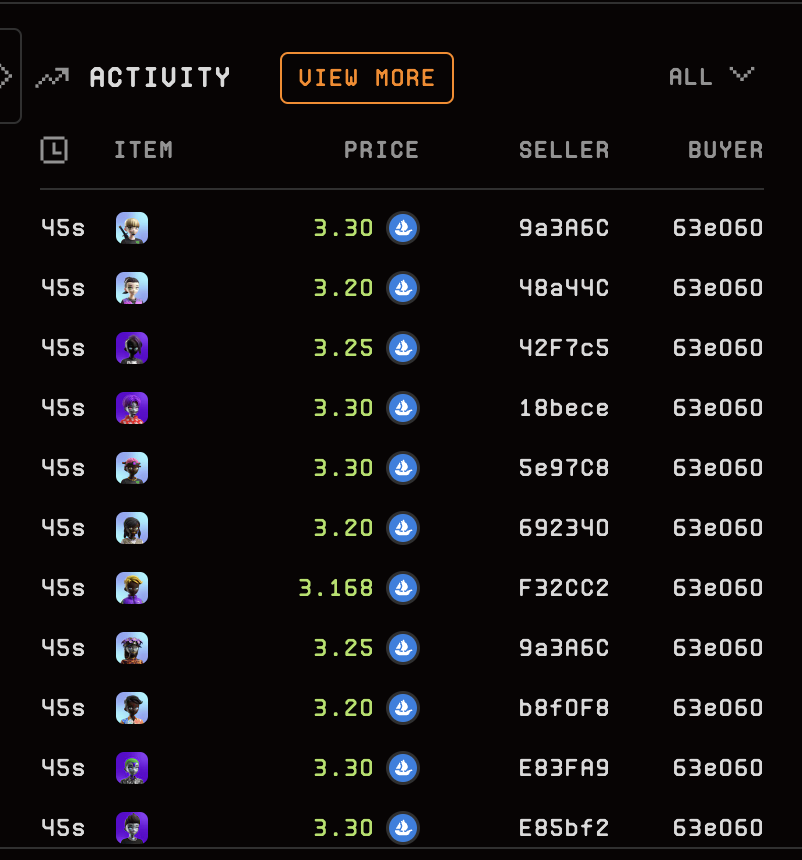Open the ALL filter dropdown
802x860 pixels.
pos(711,77)
